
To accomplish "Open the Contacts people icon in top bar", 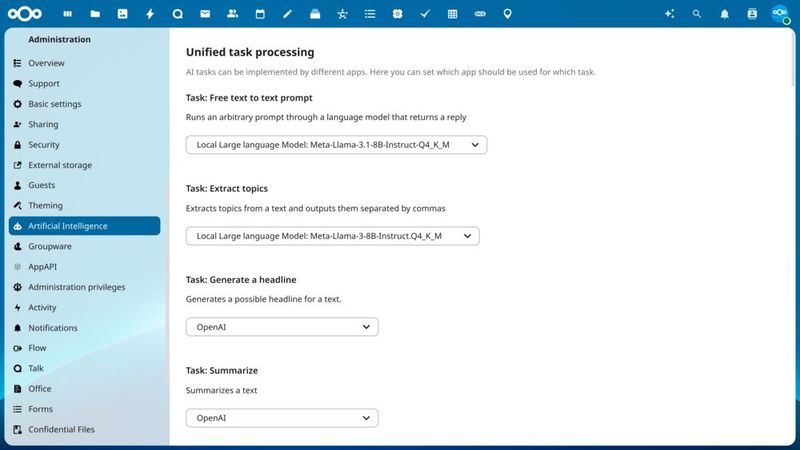I will click(x=233, y=14).
